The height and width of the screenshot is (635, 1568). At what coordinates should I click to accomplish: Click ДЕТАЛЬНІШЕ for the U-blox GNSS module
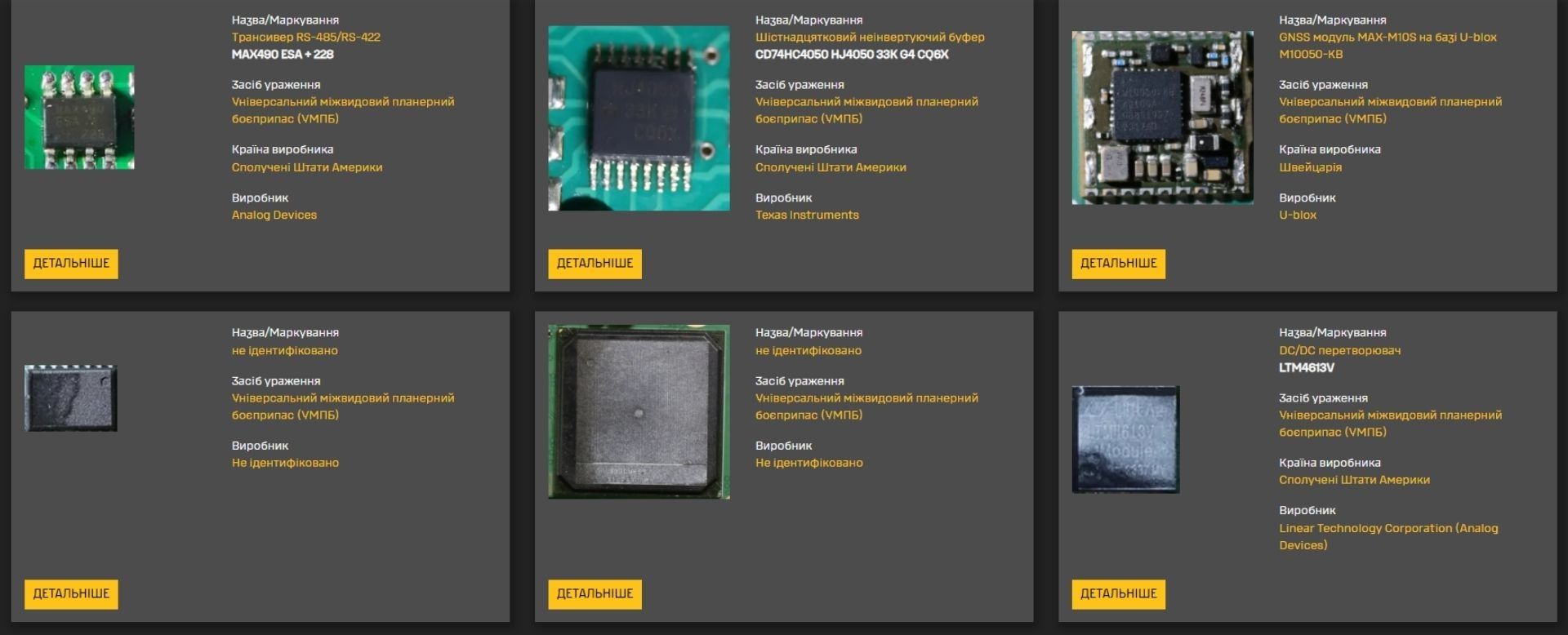tap(1118, 264)
